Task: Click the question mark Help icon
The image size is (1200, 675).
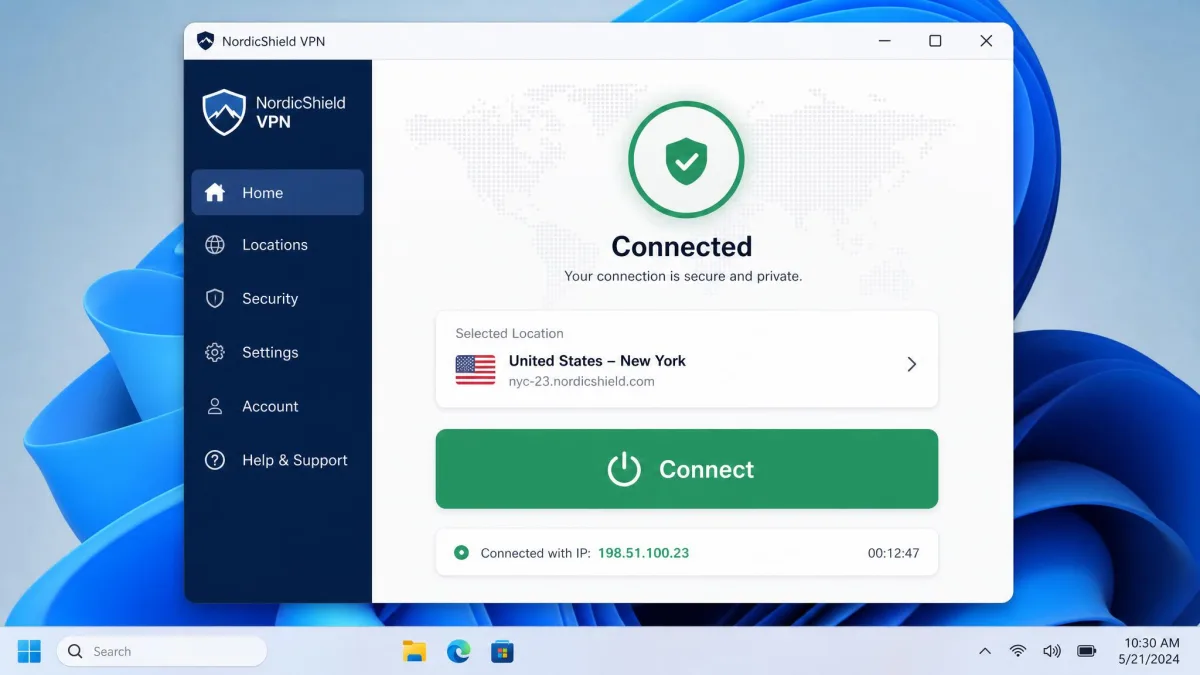Action: pyautogui.click(x=215, y=461)
